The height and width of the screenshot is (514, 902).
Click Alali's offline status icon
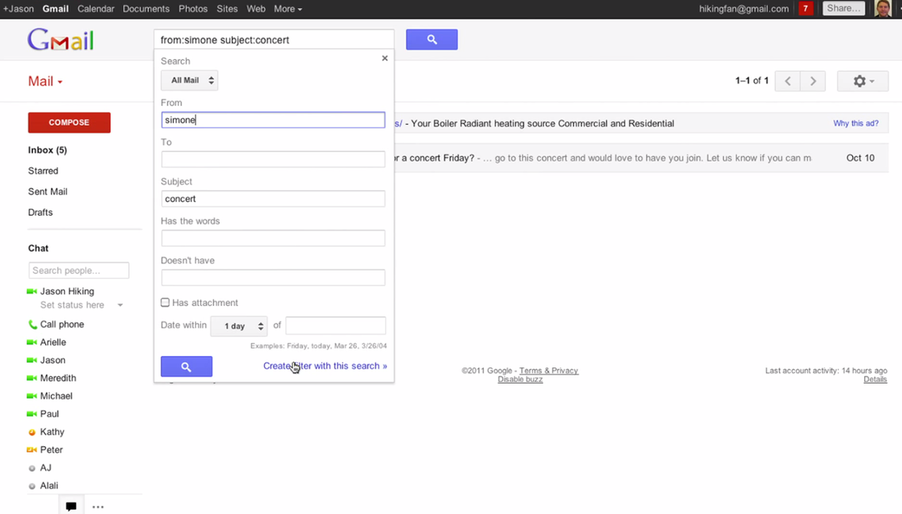(32, 486)
